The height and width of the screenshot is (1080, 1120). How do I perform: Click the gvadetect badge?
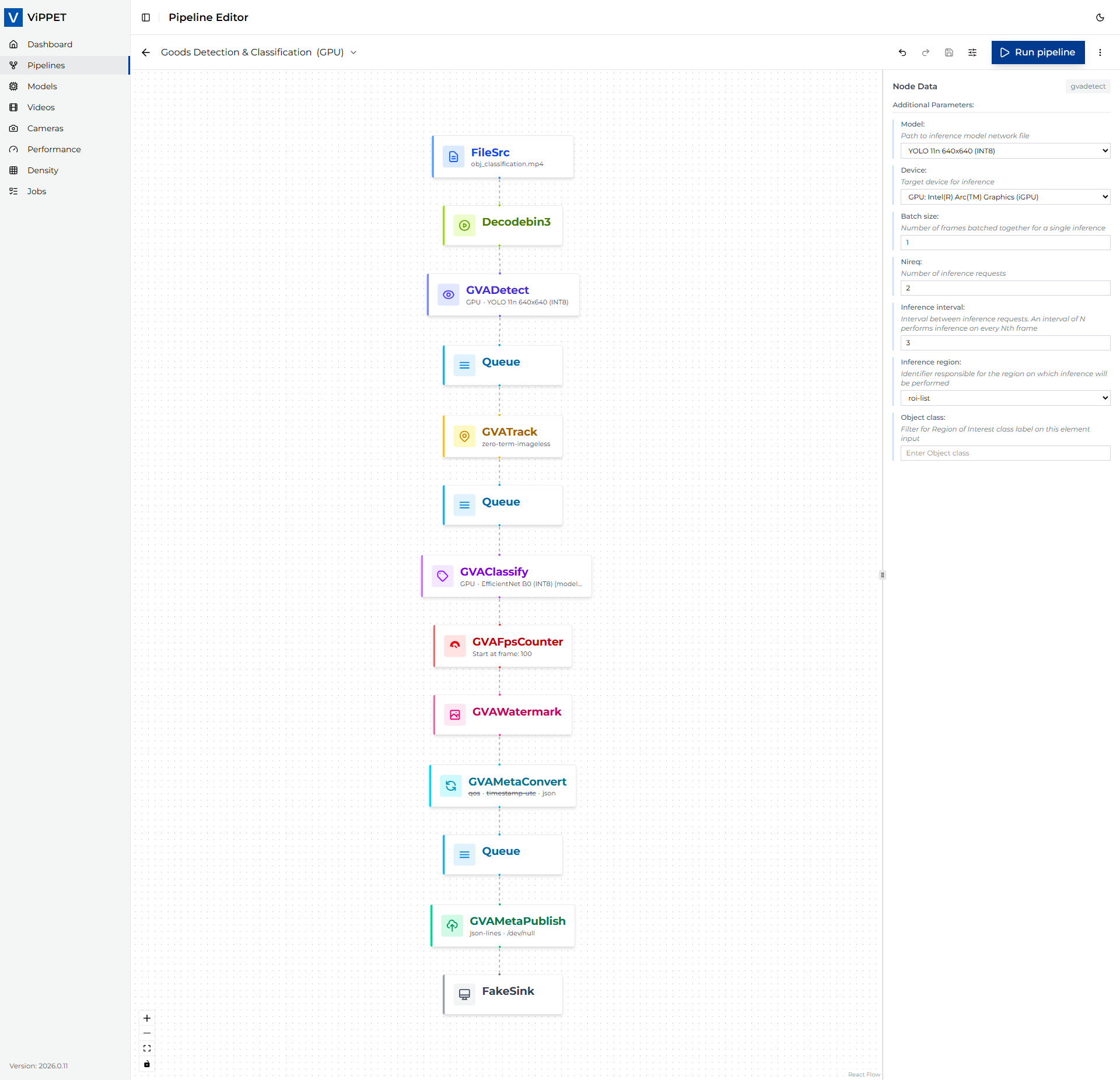click(1088, 86)
